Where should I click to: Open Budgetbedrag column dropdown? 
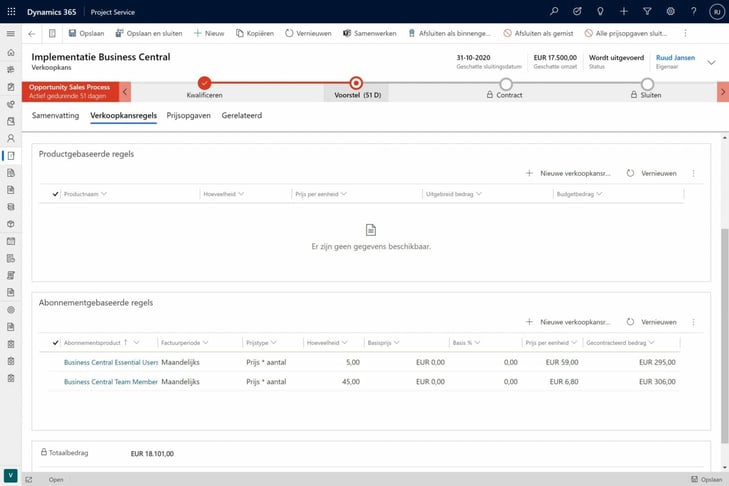click(x=599, y=194)
